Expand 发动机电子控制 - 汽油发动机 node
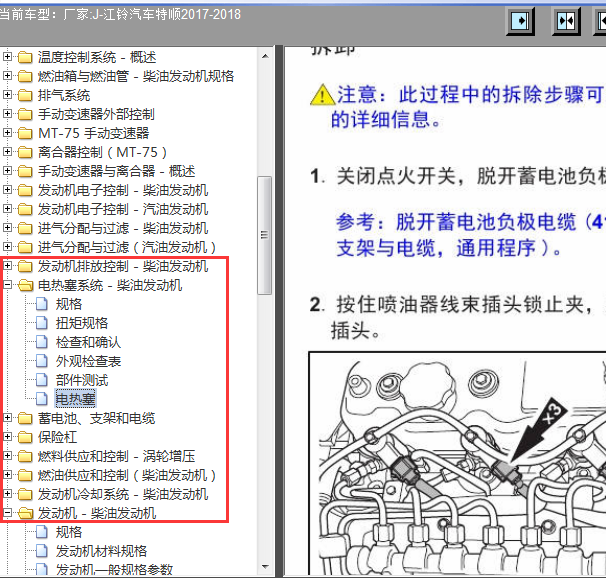Image resolution: width=606 pixels, height=578 pixels. [x=7, y=209]
